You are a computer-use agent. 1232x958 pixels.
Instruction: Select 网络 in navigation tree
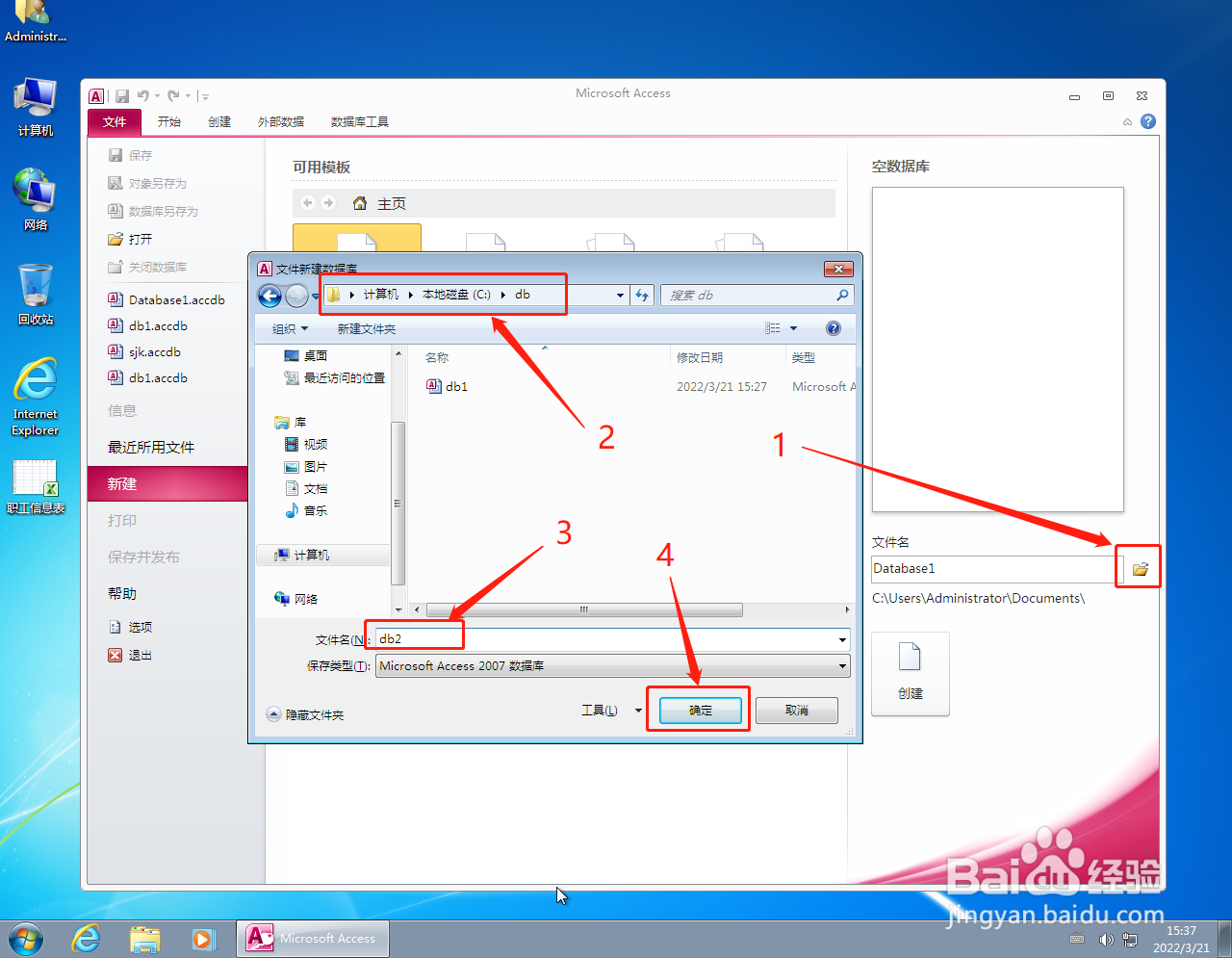[x=296, y=599]
